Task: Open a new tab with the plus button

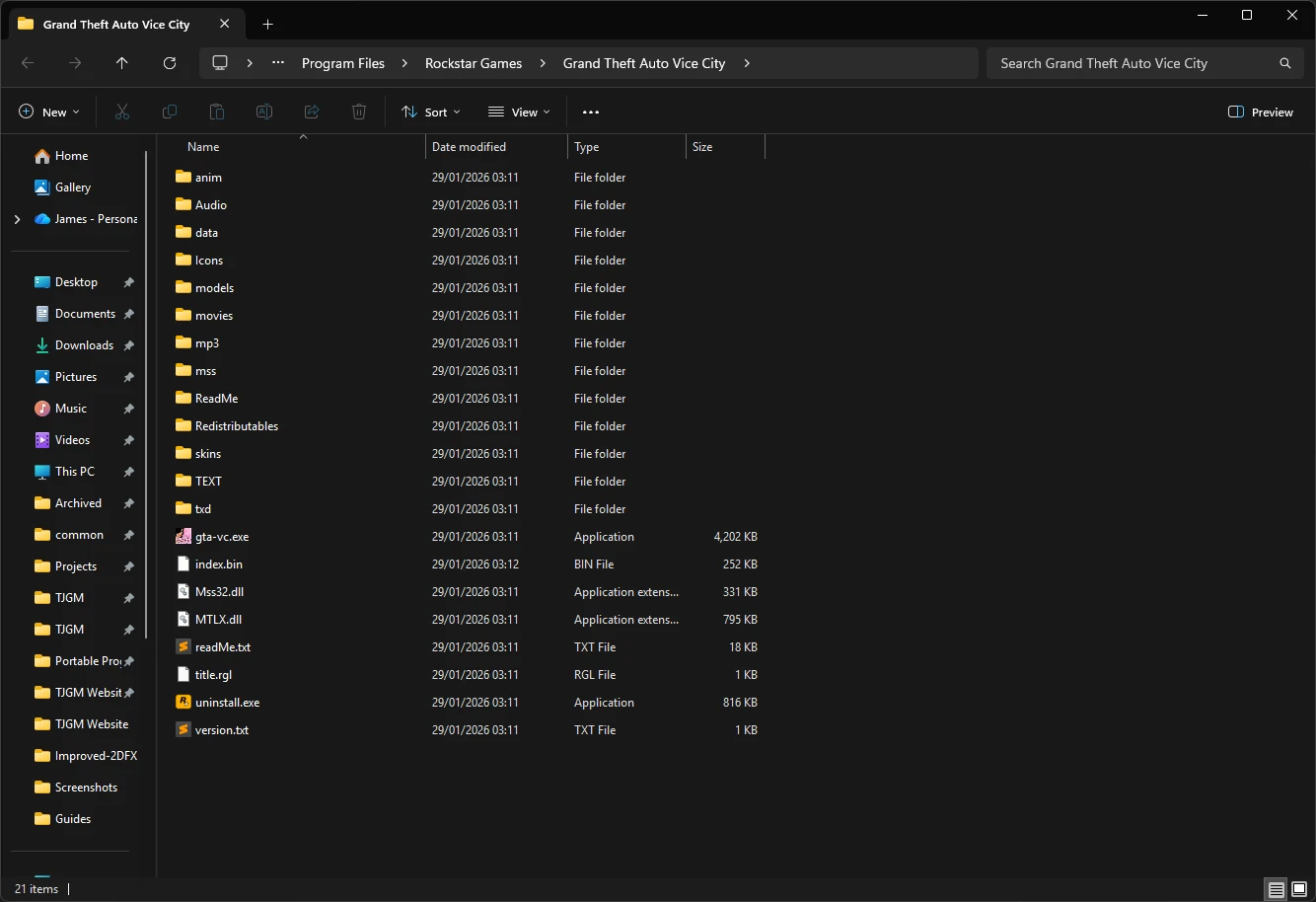Action: (x=267, y=24)
